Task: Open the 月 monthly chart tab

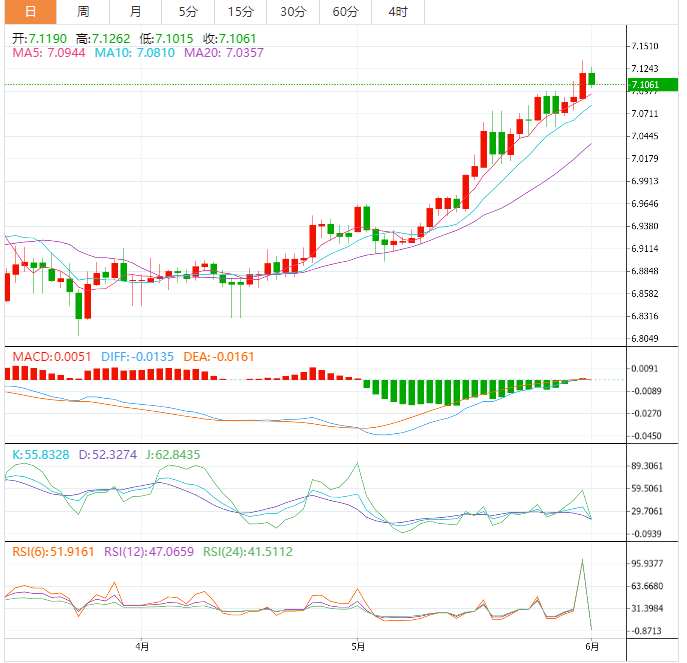Action: click(135, 12)
